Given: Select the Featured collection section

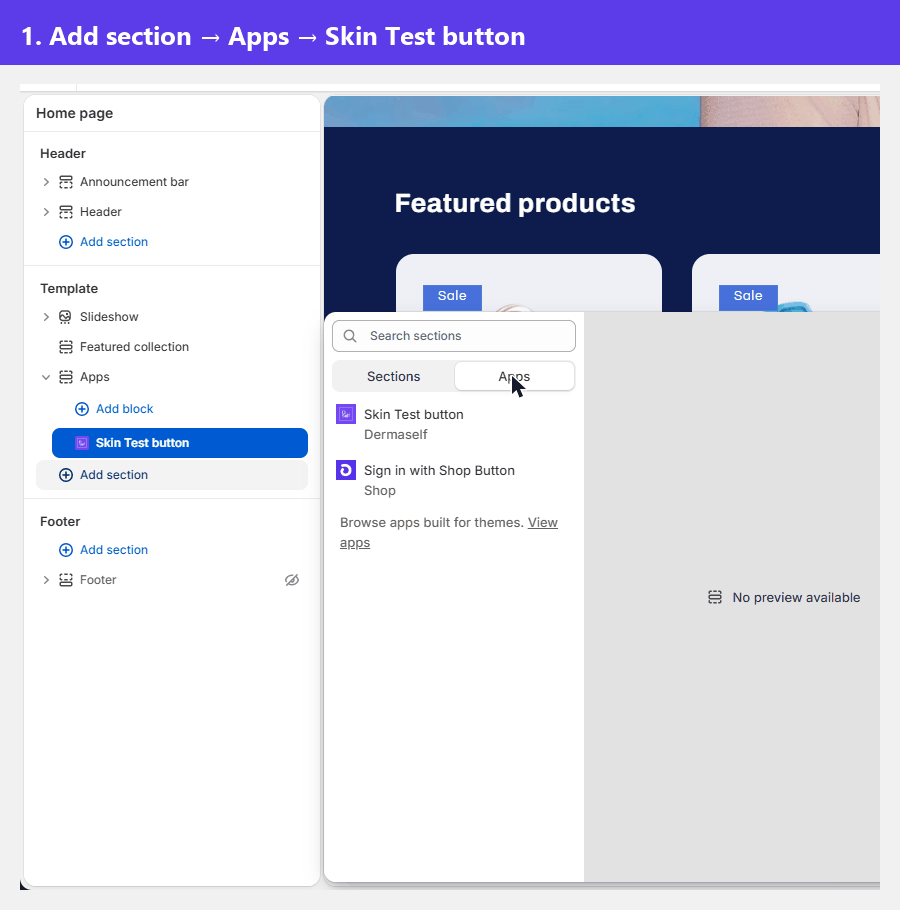Looking at the screenshot, I should tap(134, 347).
